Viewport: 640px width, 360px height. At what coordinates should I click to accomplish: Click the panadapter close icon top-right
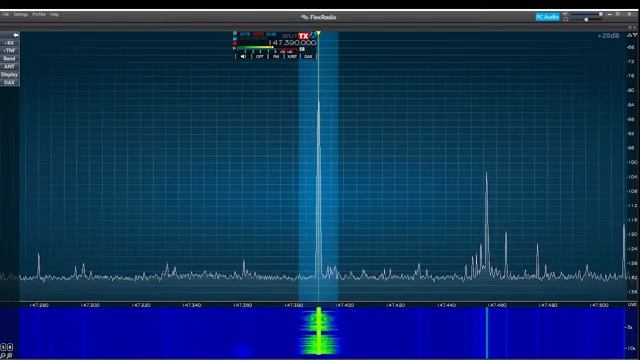635,27
